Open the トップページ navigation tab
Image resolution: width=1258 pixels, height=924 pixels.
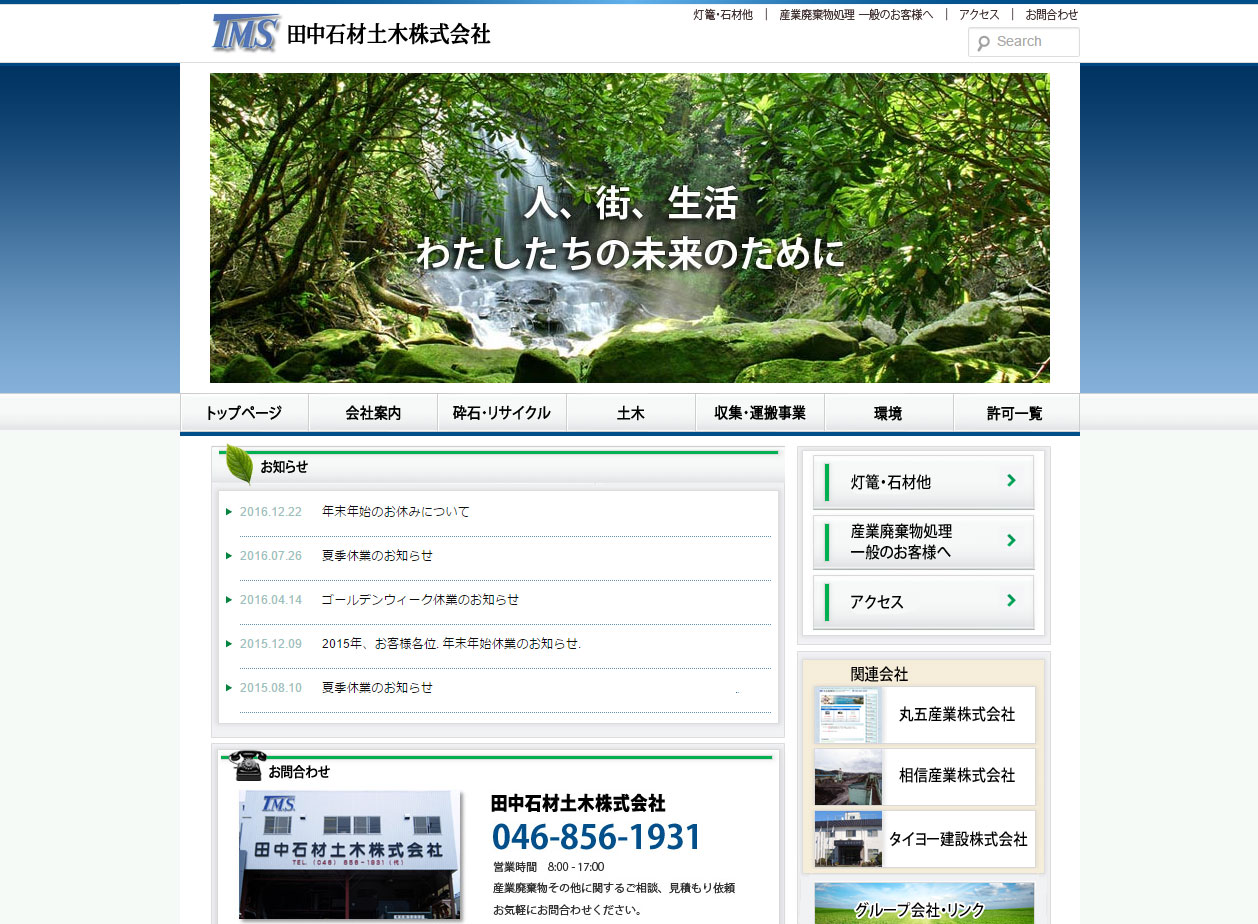[x=244, y=413]
